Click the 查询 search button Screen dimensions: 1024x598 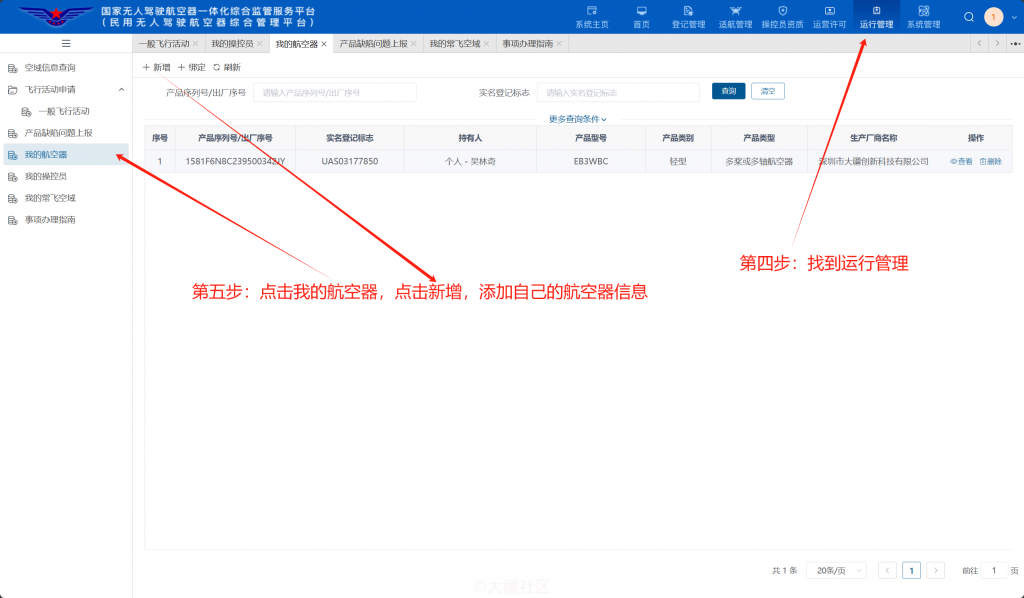coord(728,91)
